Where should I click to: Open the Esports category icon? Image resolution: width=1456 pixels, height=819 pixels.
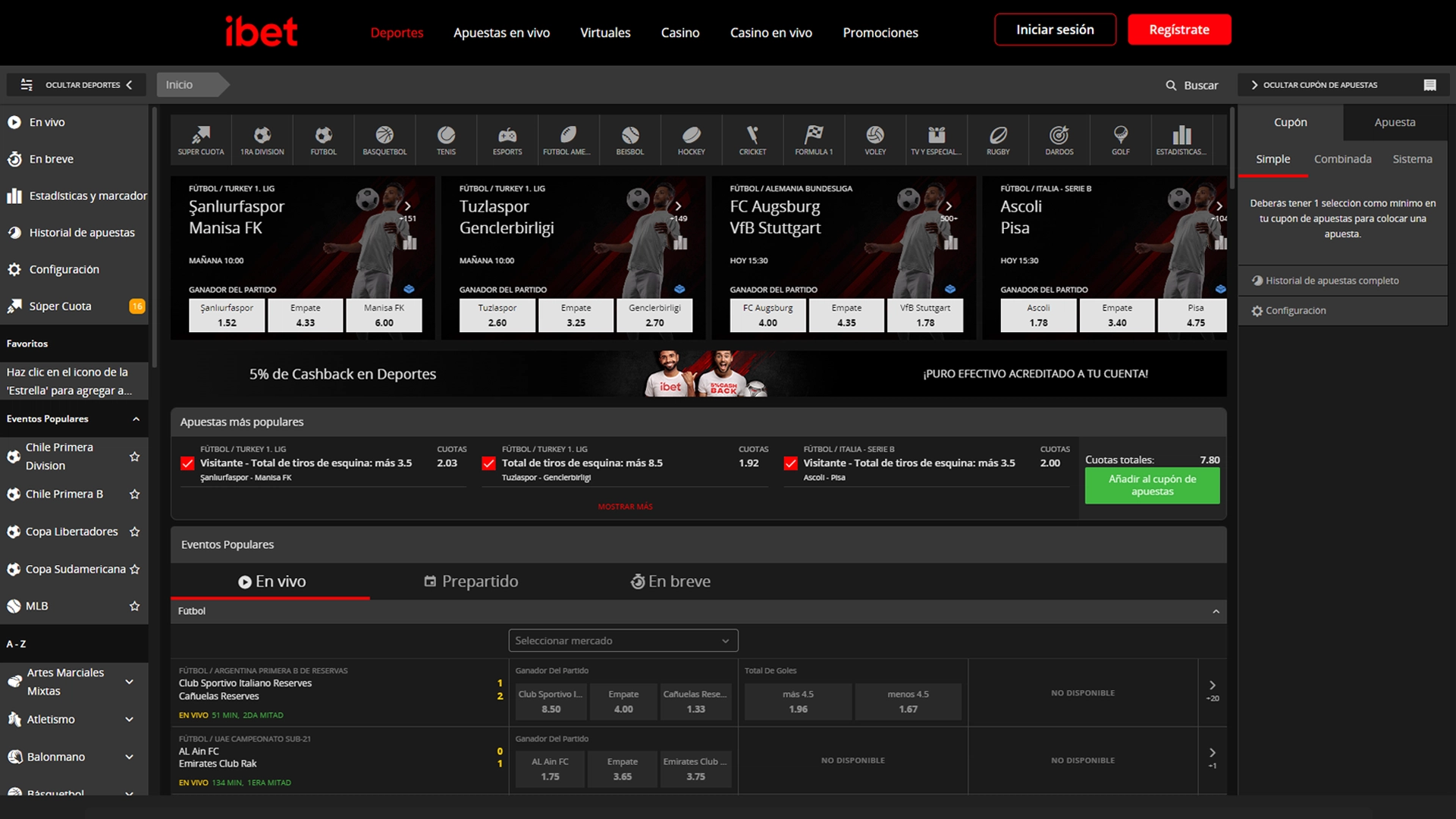click(507, 140)
